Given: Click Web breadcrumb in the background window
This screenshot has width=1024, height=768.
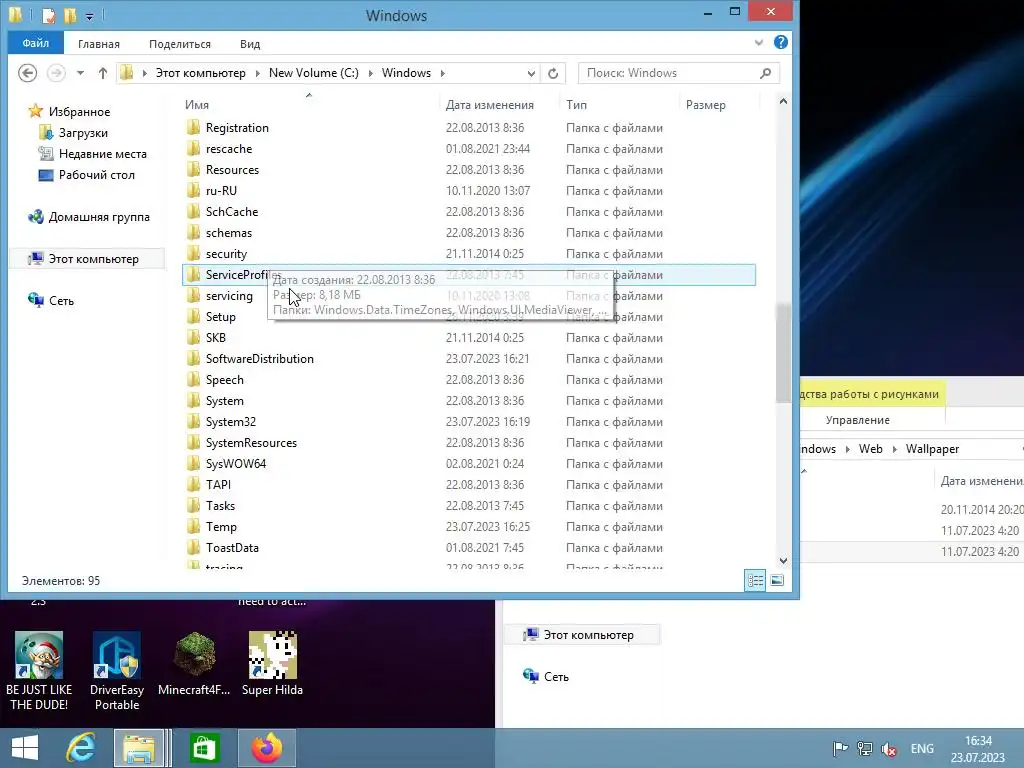Looking at the screenshot, I should (x=871, y=449).
